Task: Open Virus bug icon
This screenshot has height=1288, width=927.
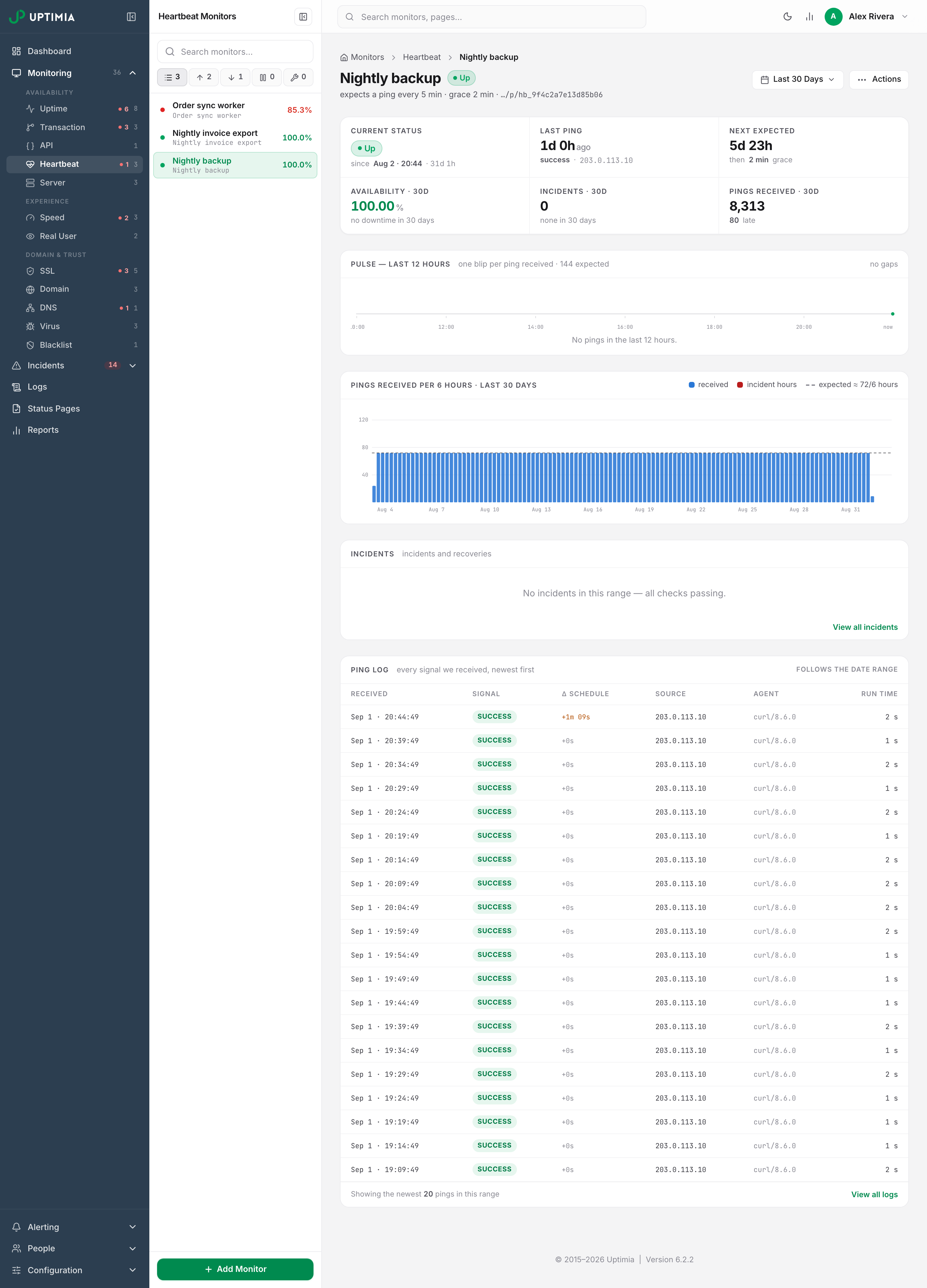Action: coord(30,327)
